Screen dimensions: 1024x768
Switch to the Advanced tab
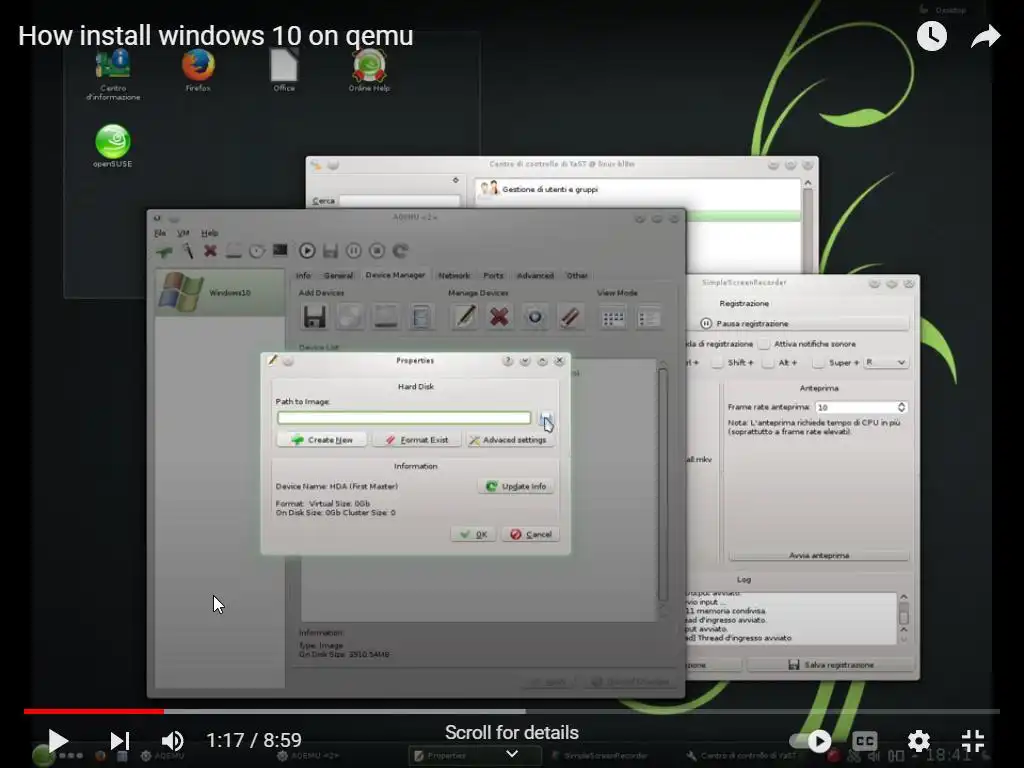point(535,276)
